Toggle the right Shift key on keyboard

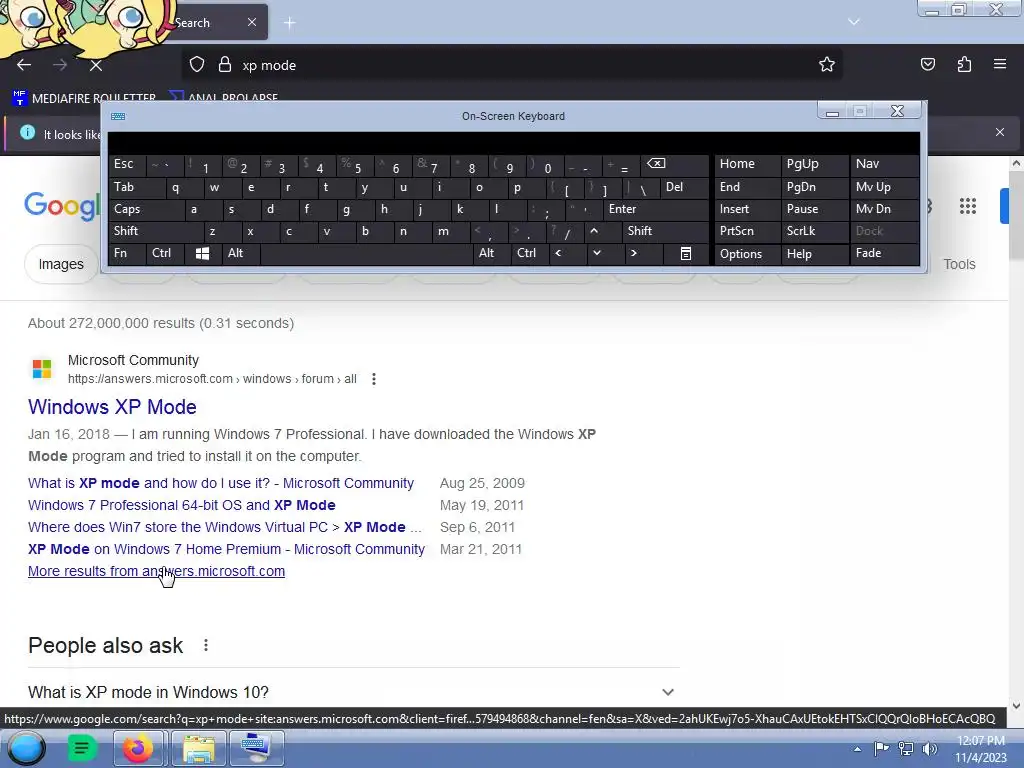point(665,231)
